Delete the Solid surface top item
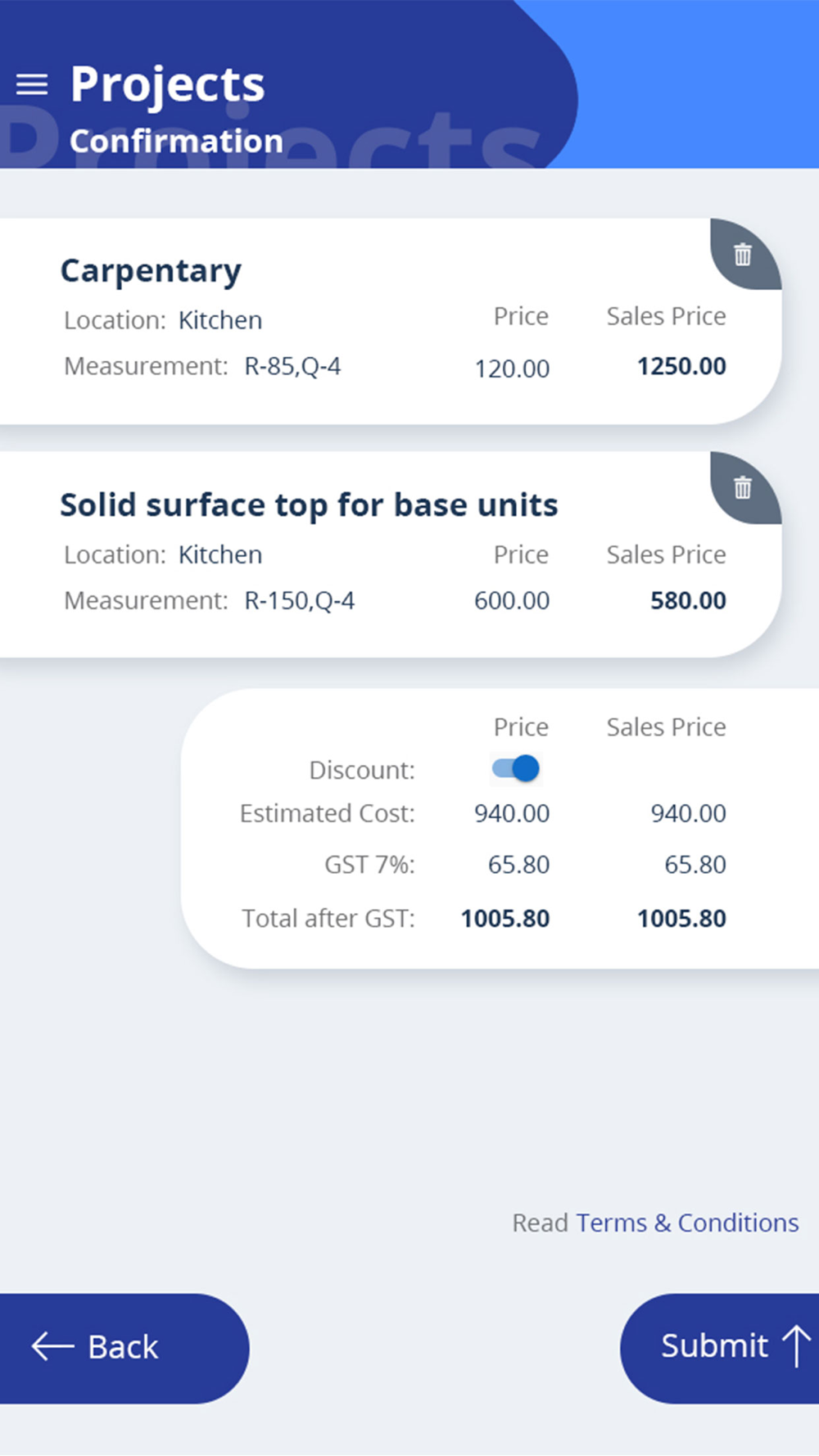Image resolution: width=819 pixels, height=1456 pixels. point(743,488)
